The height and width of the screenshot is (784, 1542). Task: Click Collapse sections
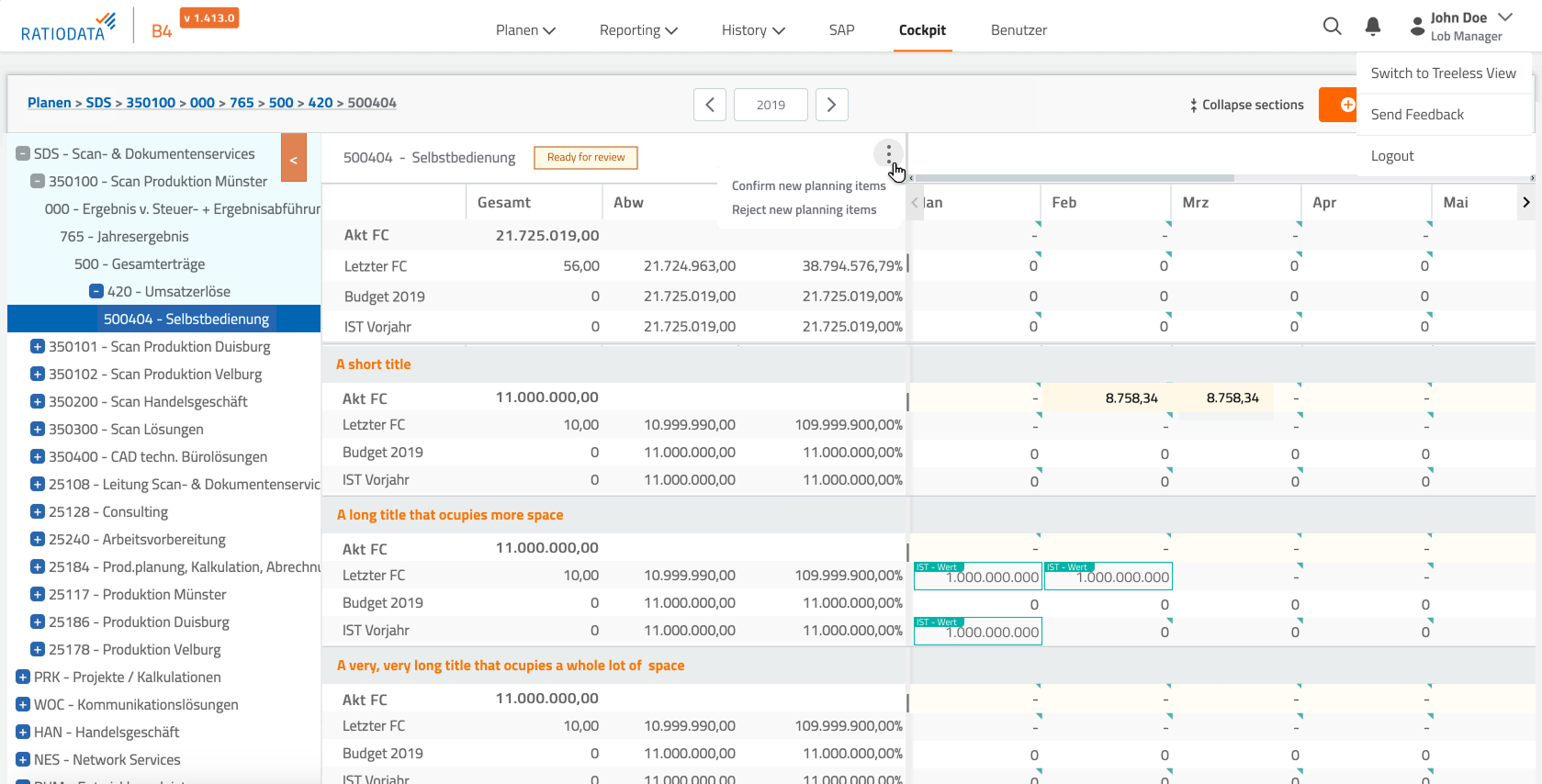(1246, 105)
